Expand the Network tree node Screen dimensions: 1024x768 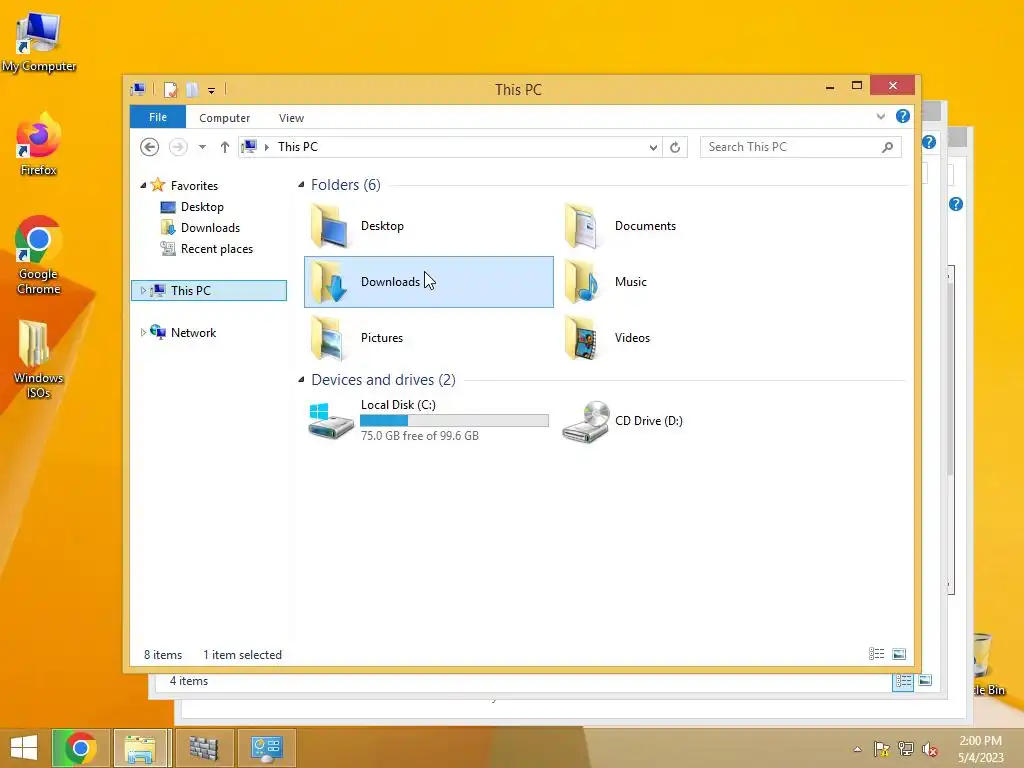point(143,332)
